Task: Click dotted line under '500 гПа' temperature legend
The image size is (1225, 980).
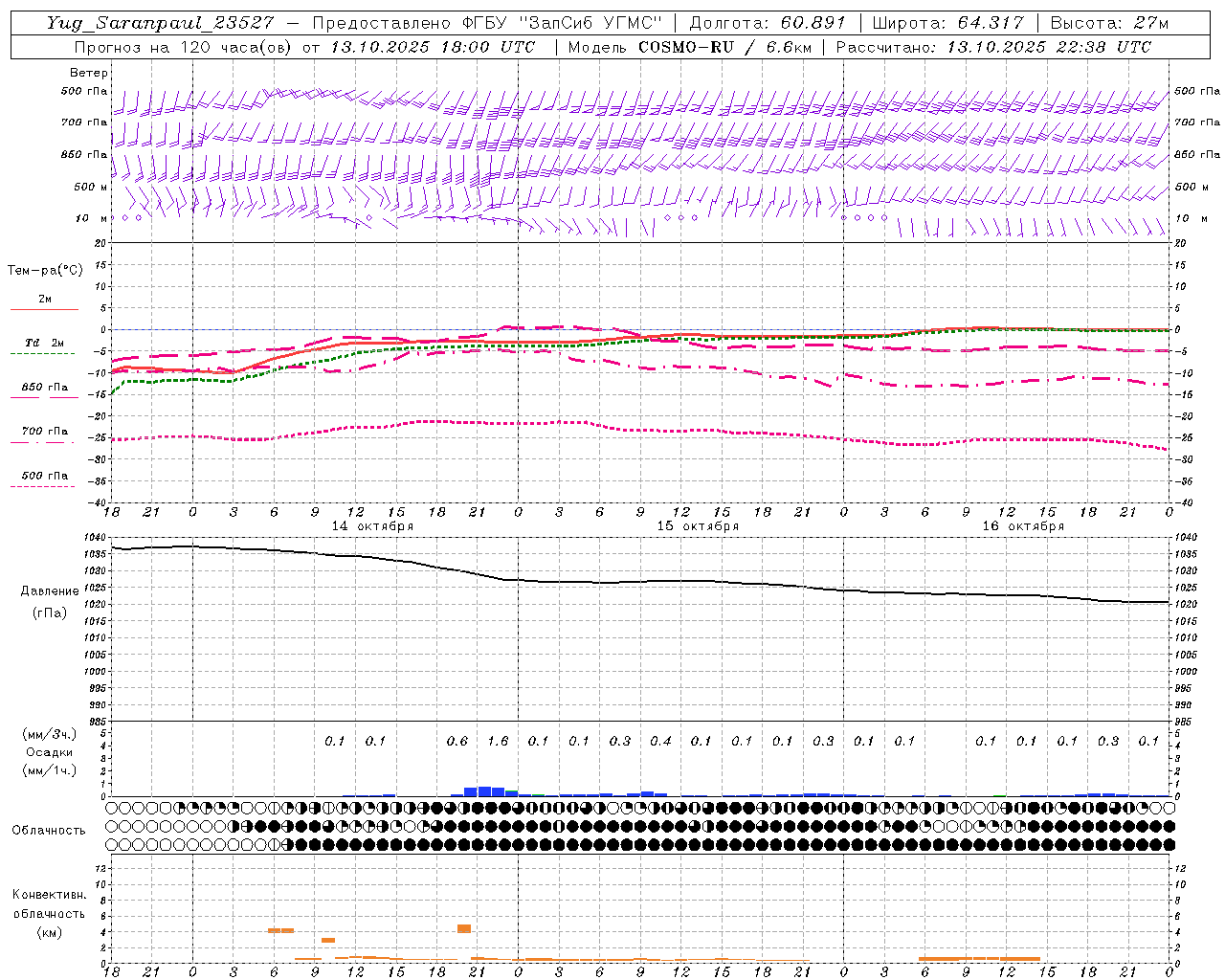Action: [42, 486]
